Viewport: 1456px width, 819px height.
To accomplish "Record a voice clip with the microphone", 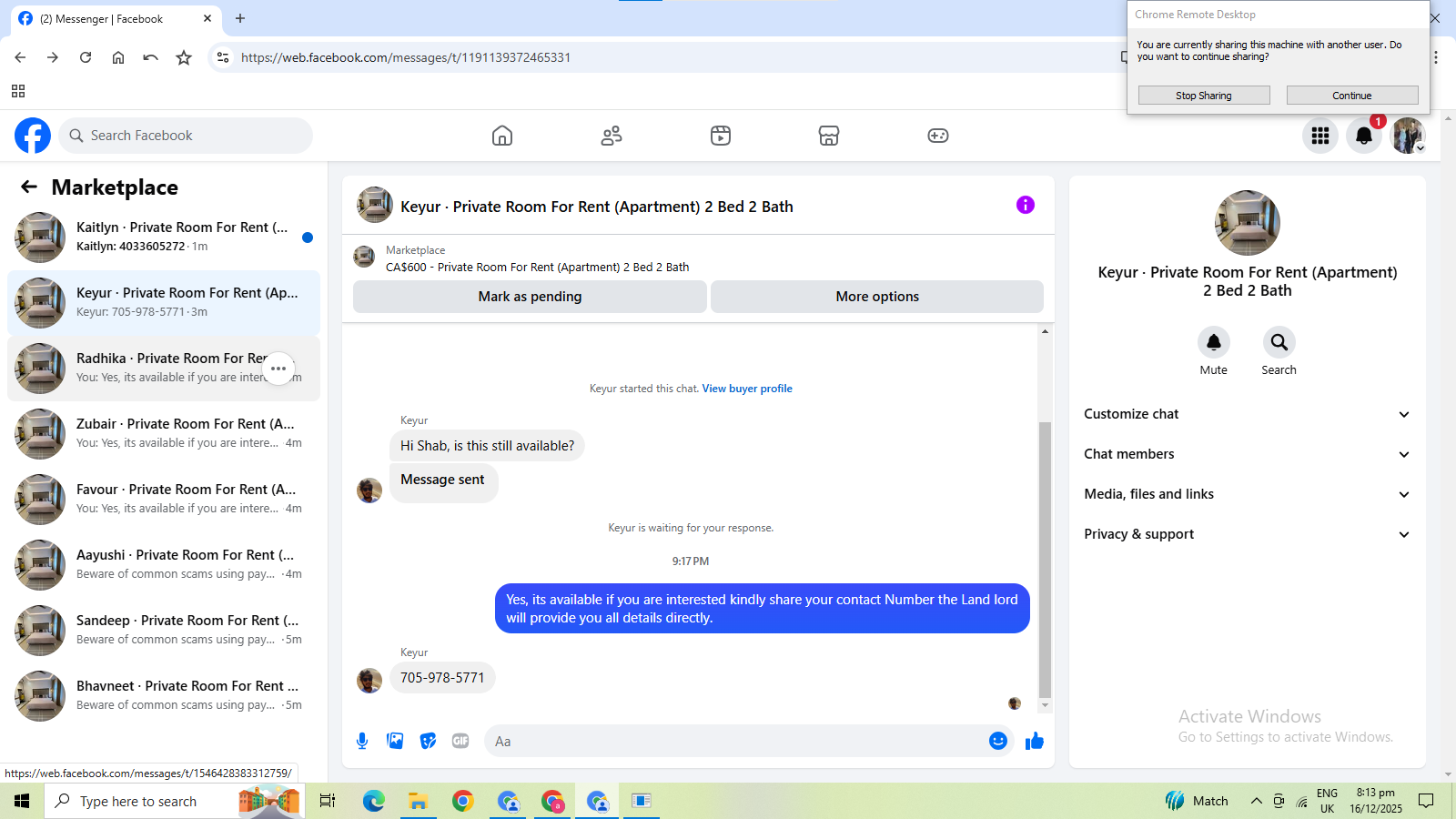I will click(x=362, y=741).
